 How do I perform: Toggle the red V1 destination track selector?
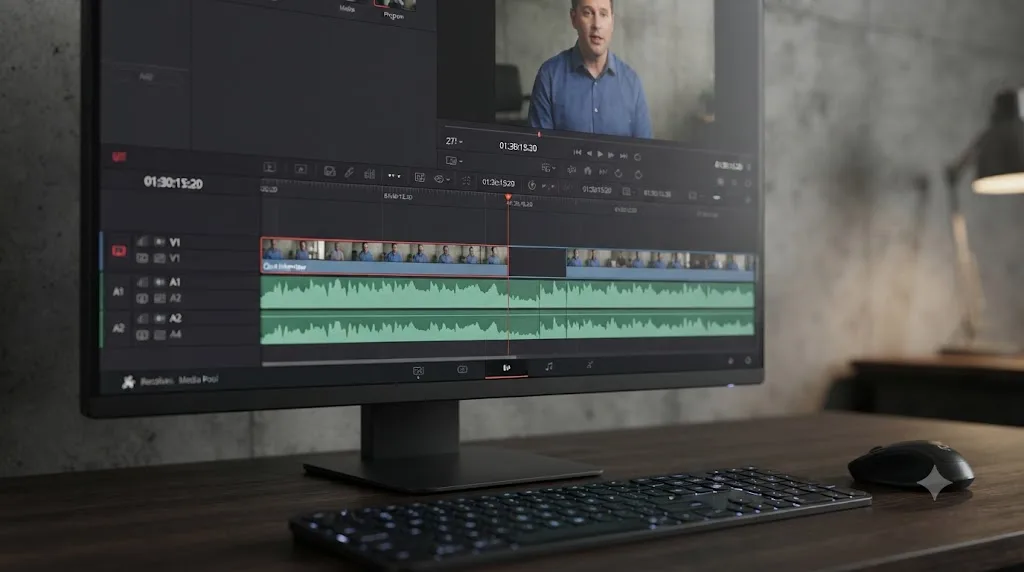point(119,251)
